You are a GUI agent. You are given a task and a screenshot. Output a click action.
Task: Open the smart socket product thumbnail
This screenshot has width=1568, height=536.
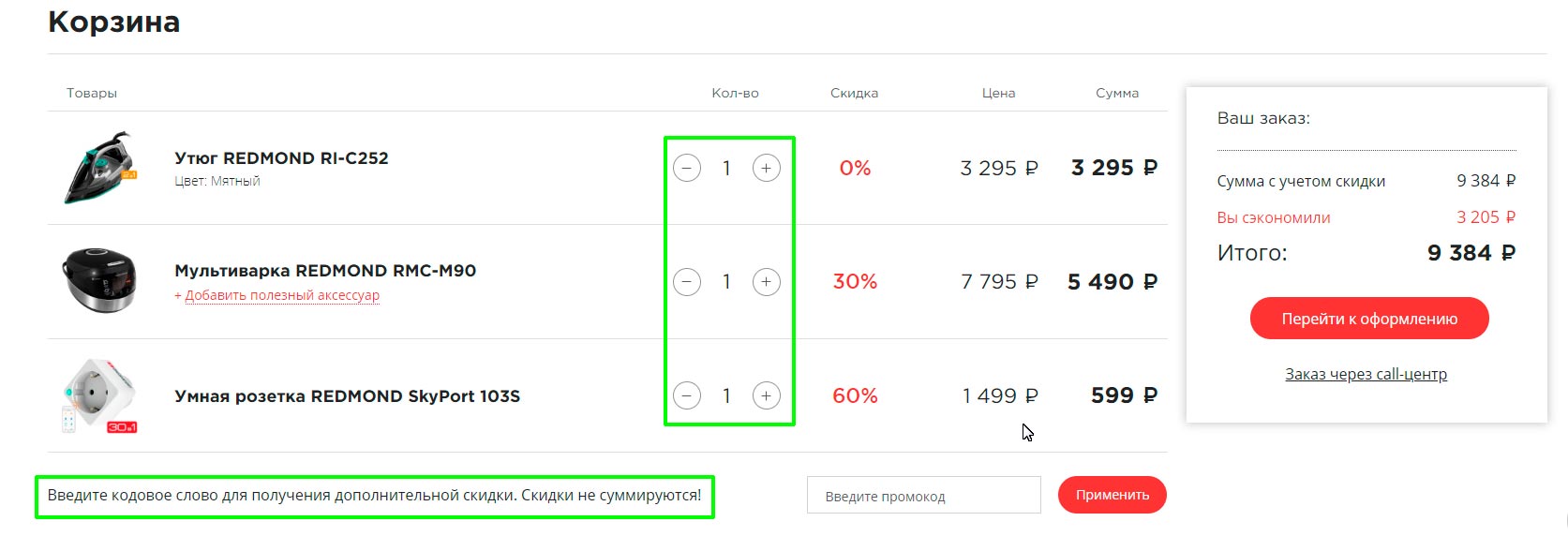[x=100, y=395]
